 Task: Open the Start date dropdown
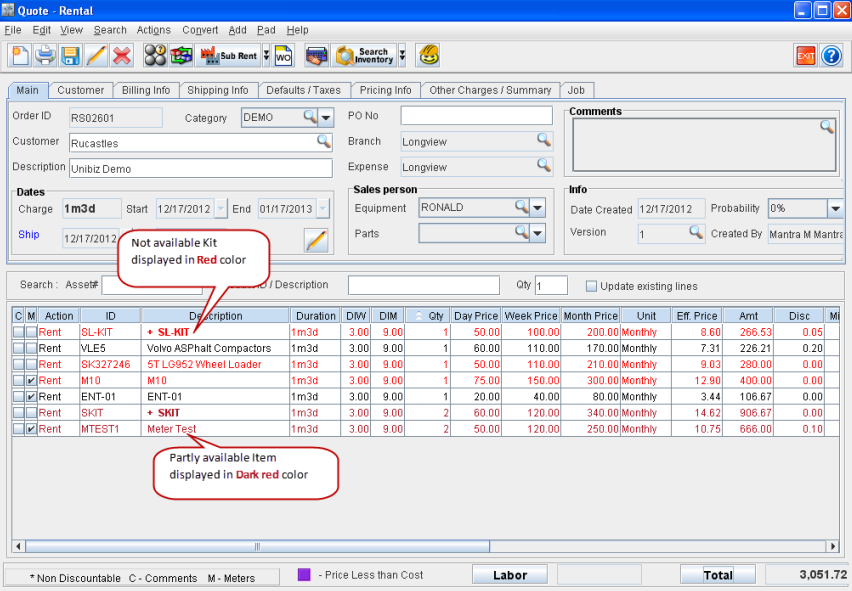tap(221, 209)
